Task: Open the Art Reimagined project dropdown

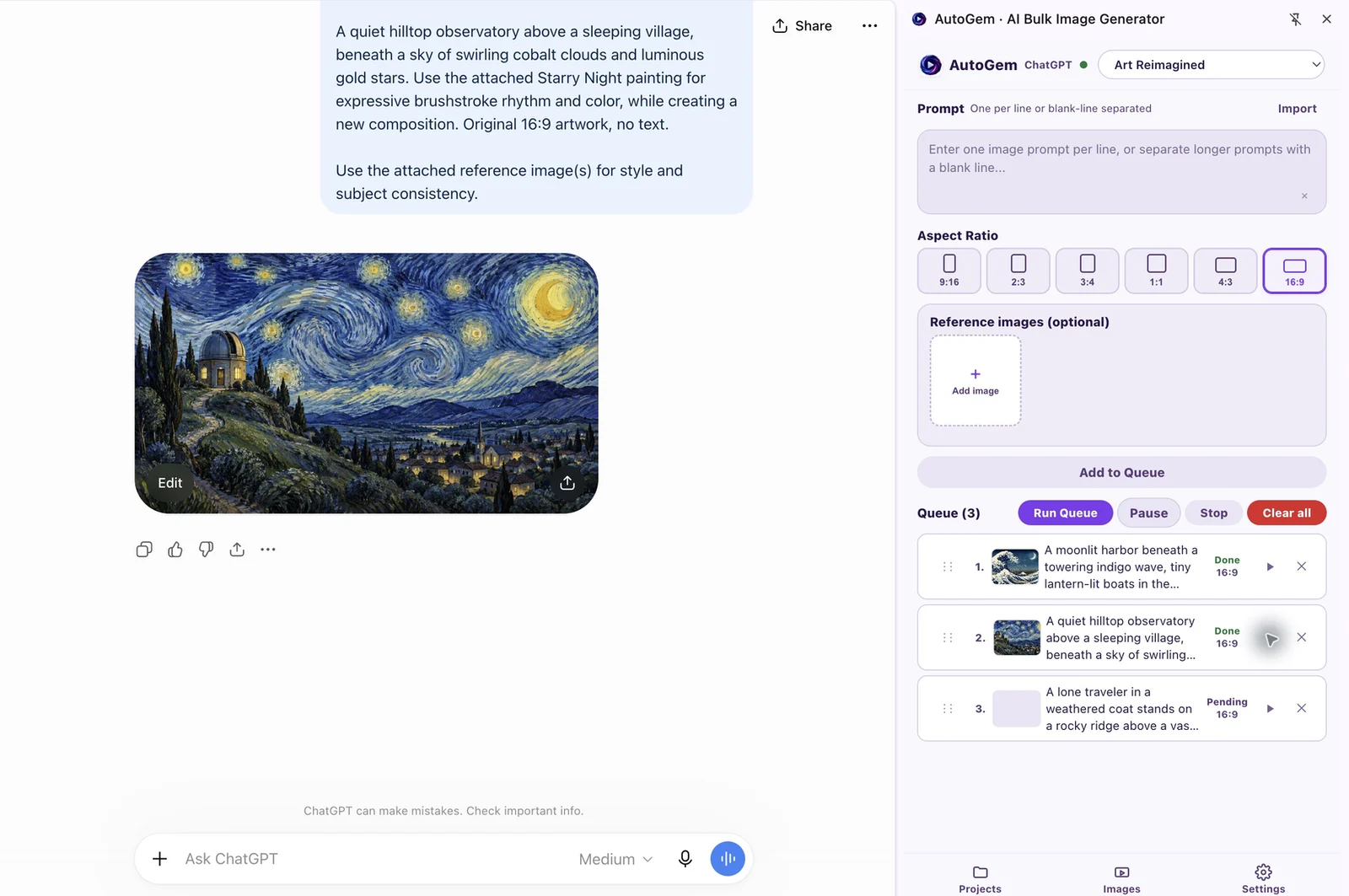Action: (1211, 65)
